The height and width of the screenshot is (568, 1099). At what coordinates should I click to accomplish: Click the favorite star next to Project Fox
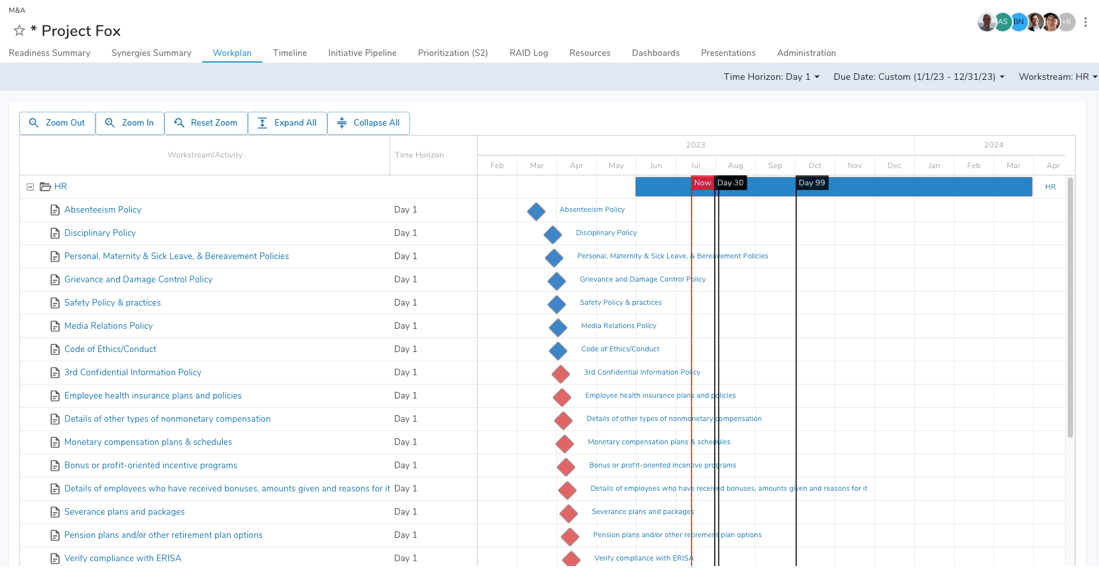pos(19,31)
